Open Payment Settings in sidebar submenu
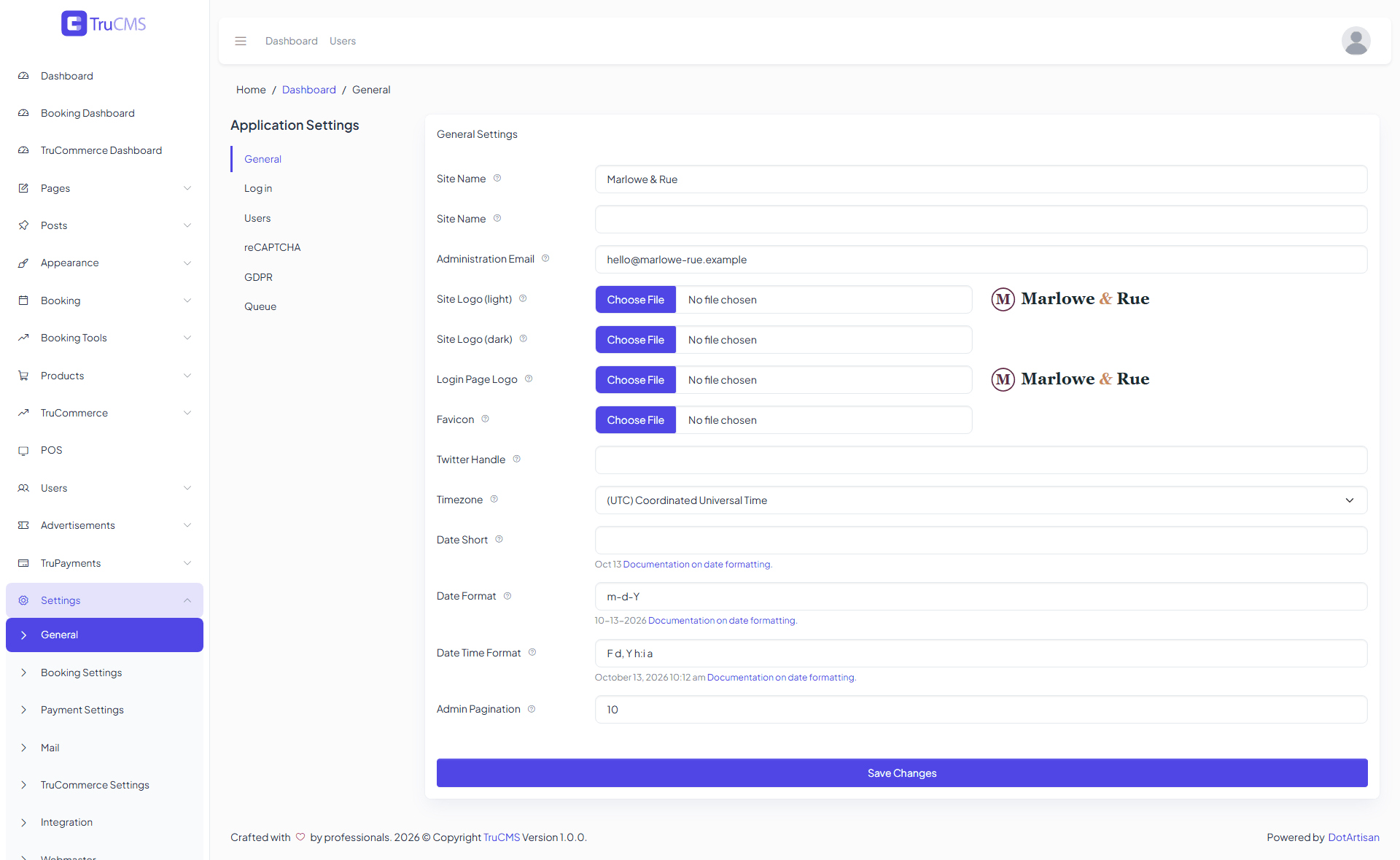The image size is (1400, 860). pos(104,710)
